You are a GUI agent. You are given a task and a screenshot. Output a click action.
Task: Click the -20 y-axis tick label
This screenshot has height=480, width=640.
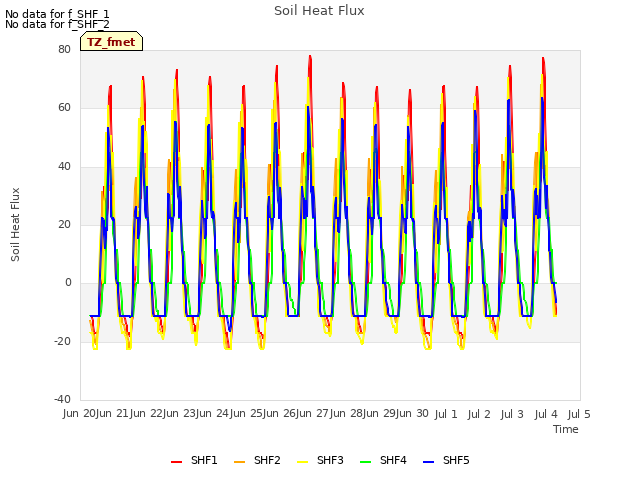[x=62, y=342]
